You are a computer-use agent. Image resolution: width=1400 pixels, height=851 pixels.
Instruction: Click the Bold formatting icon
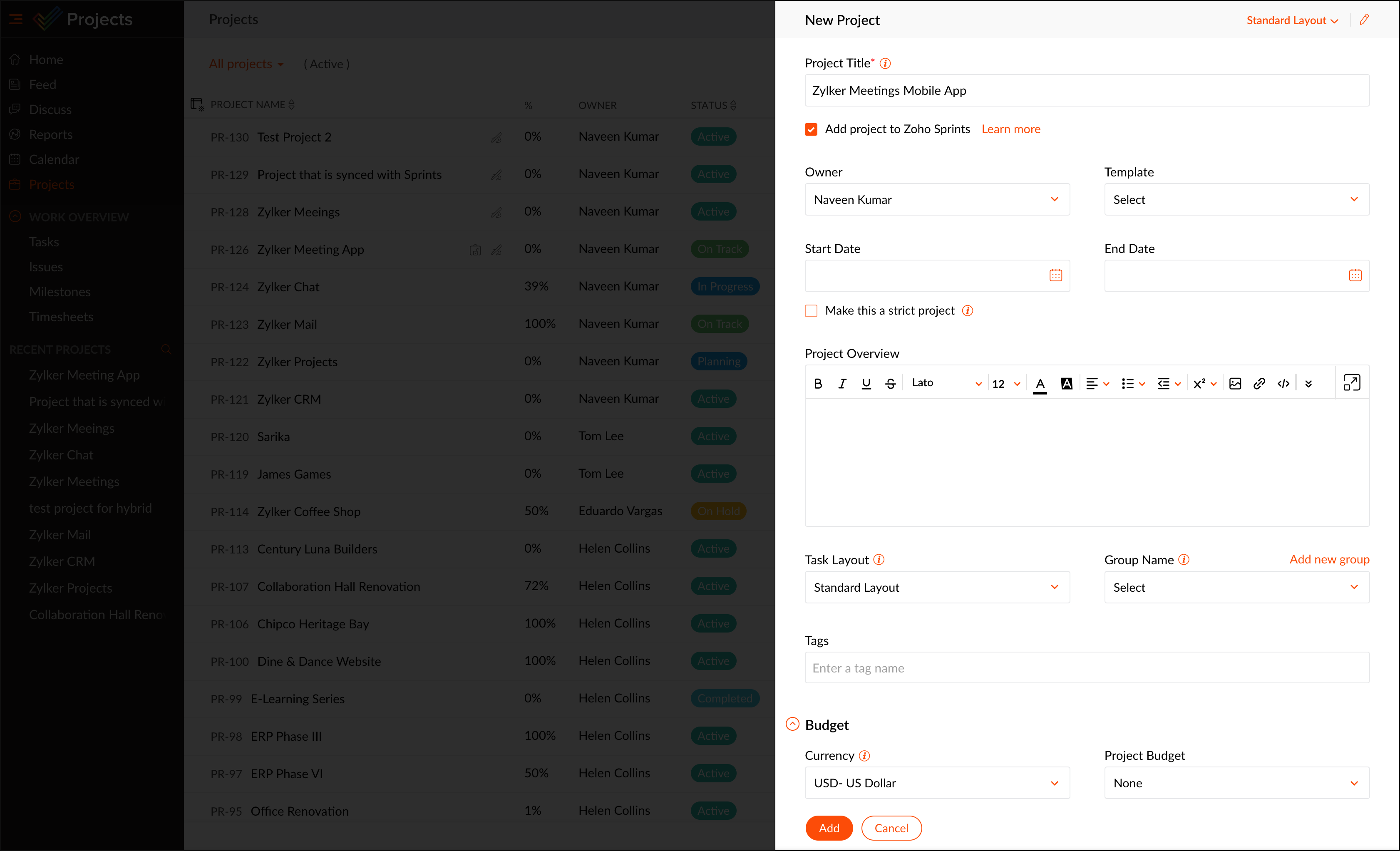tap(818, 383)
